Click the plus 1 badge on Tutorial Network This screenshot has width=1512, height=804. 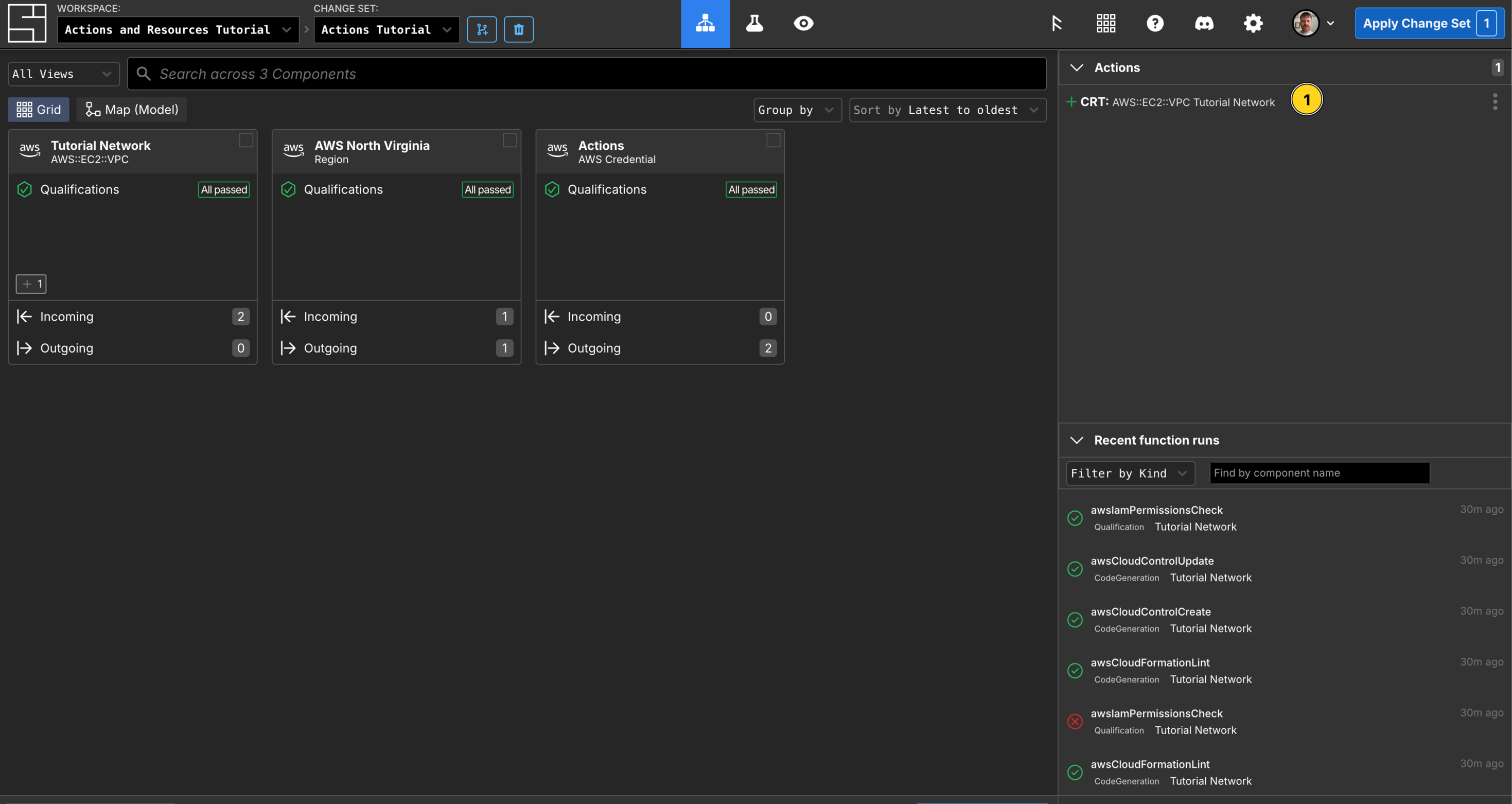[31, 284]
